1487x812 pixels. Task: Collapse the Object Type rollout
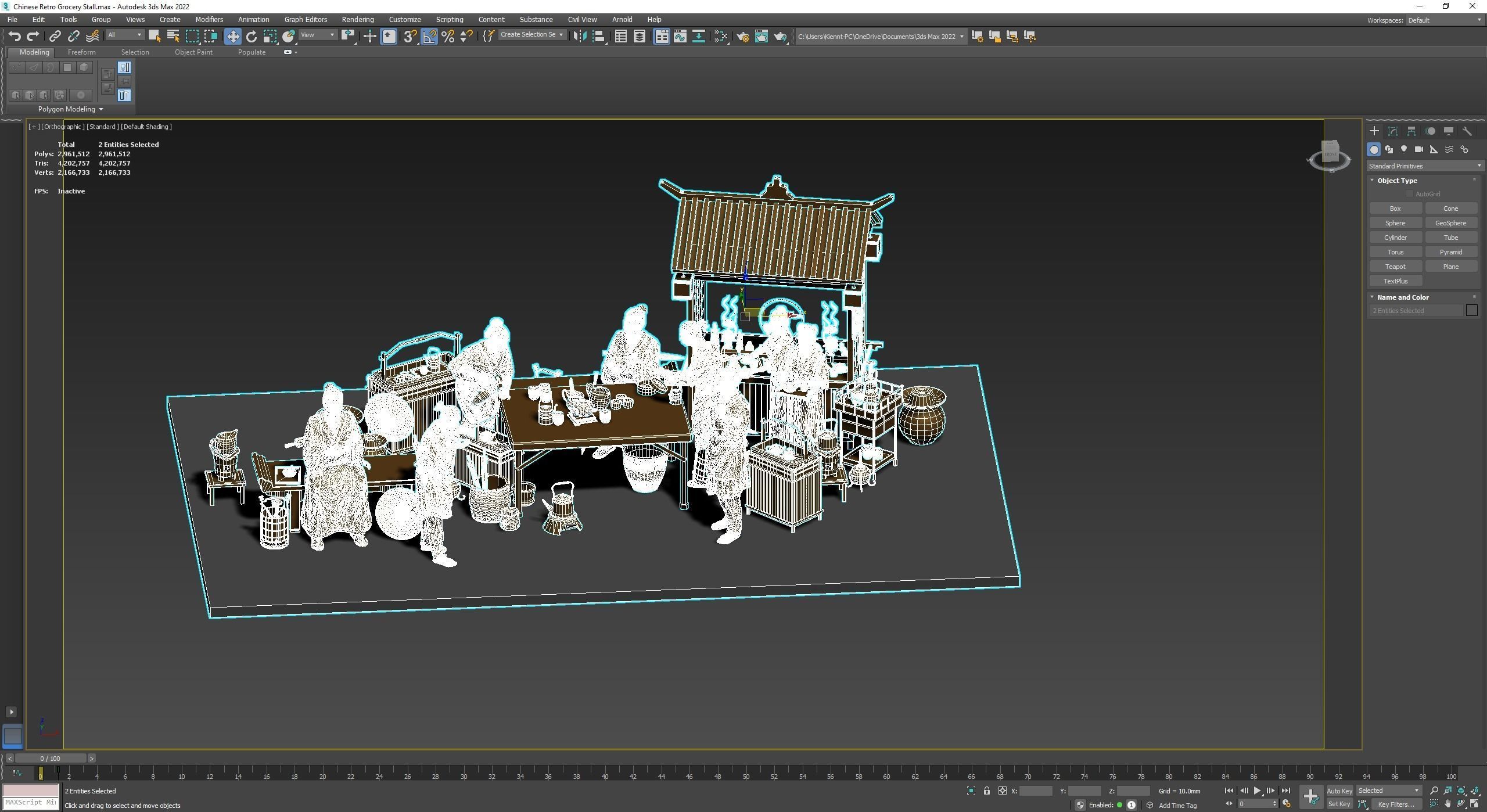coord(1397,181)
